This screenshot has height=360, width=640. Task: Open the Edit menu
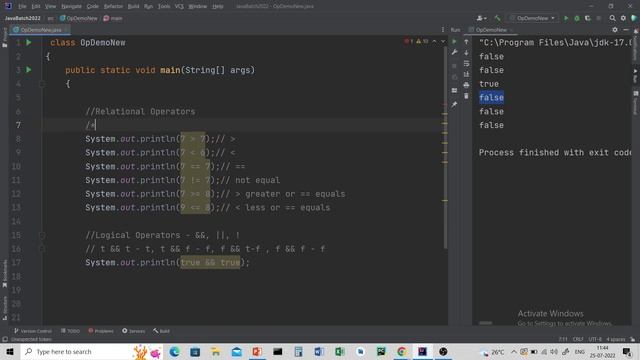[36, 6]
